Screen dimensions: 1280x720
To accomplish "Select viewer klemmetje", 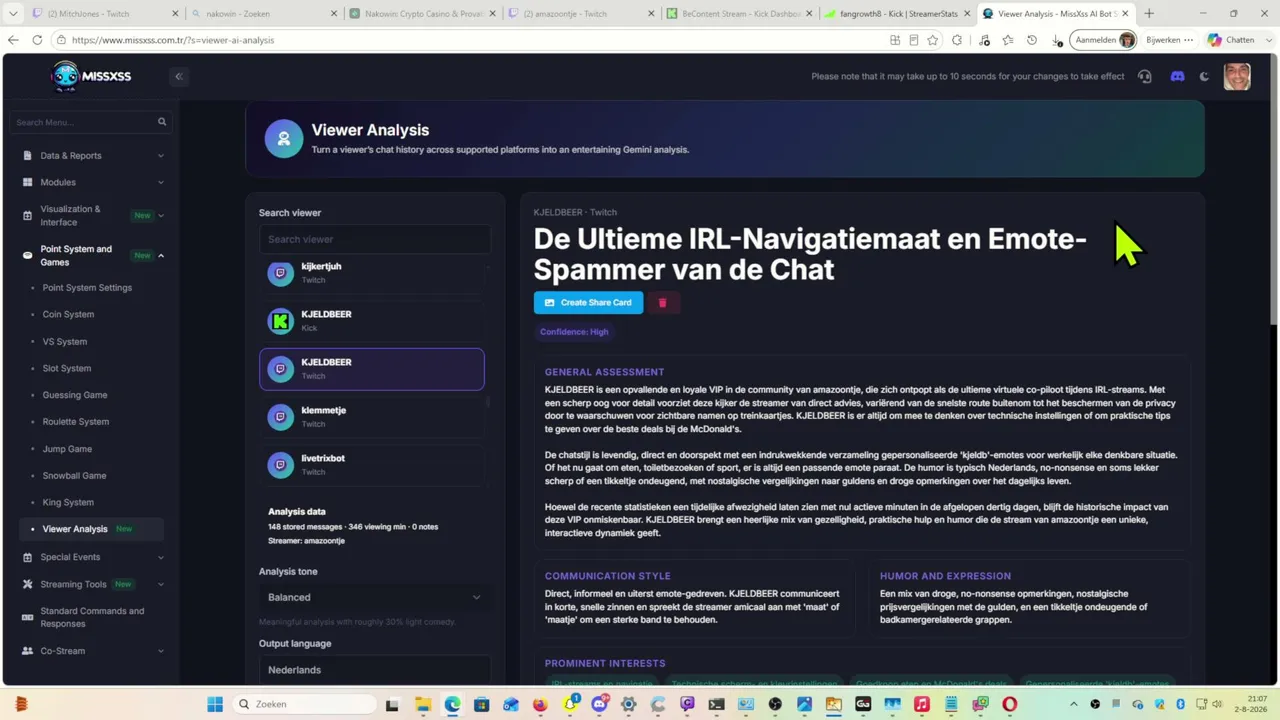I will [x=372, y=417].
